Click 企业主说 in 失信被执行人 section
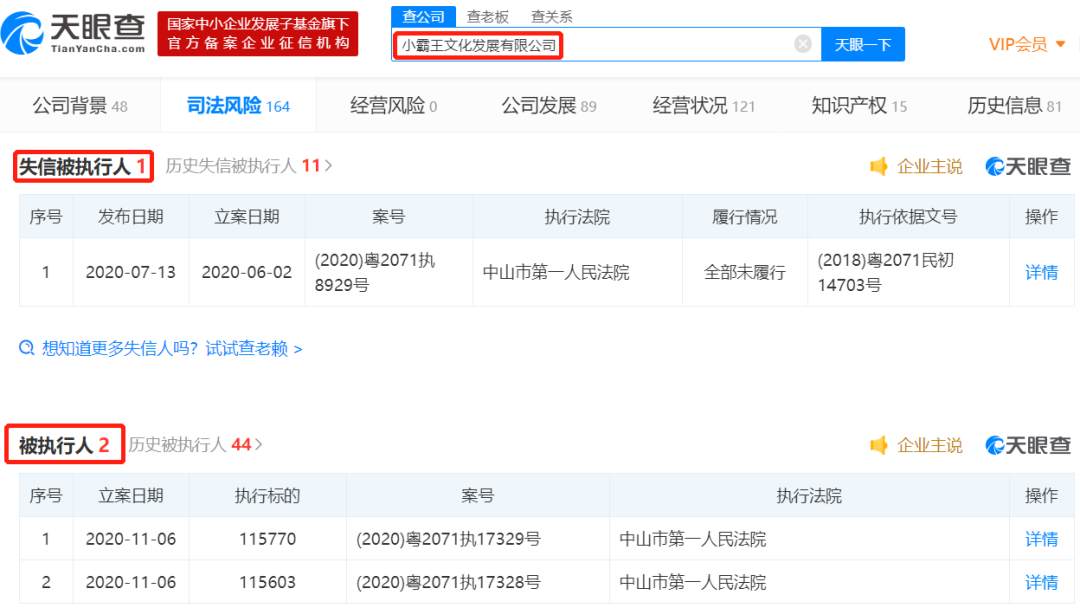The image size is (1080, 608). [929, 166]
